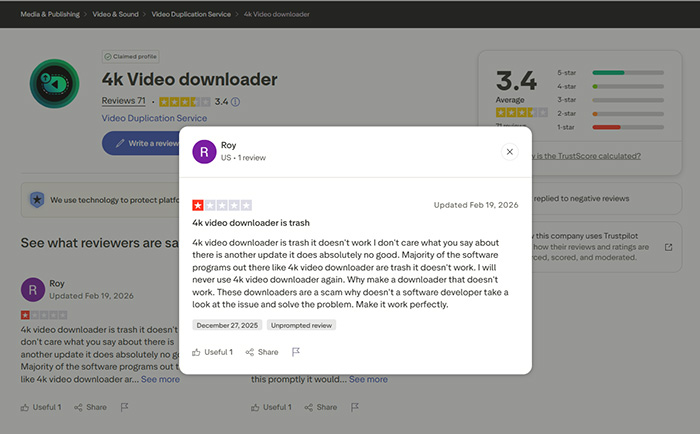Flag Roy's background review

pyautogui.click(x=124, y=407)
